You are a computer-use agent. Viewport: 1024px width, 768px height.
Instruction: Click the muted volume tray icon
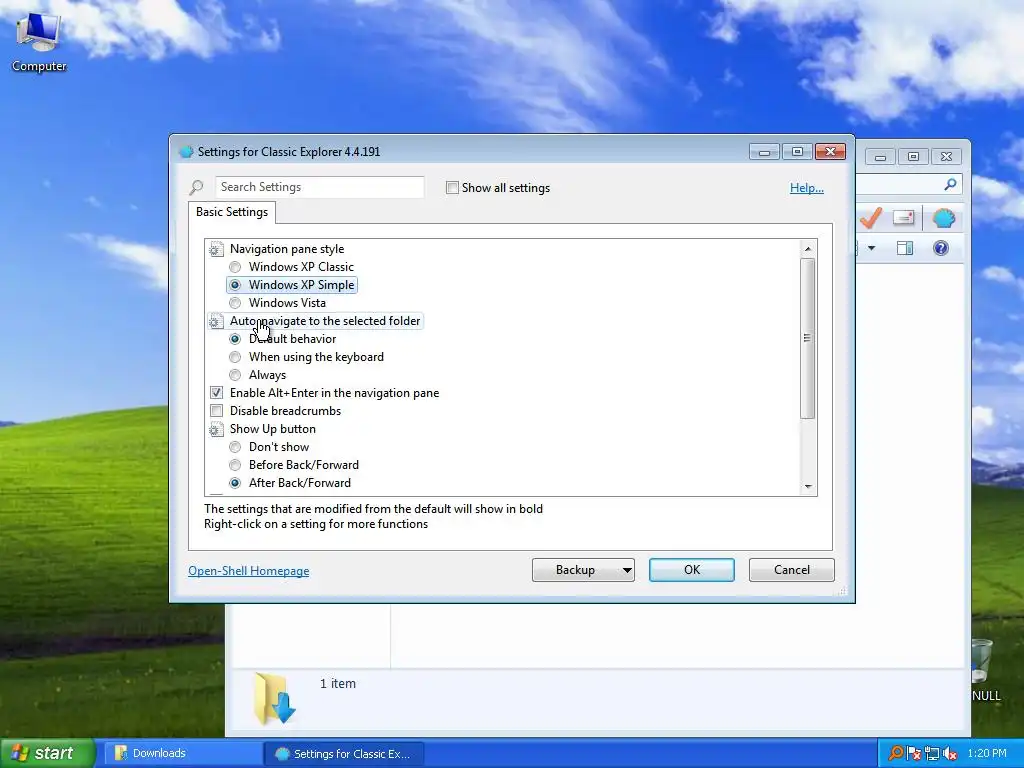pos(950,754)
